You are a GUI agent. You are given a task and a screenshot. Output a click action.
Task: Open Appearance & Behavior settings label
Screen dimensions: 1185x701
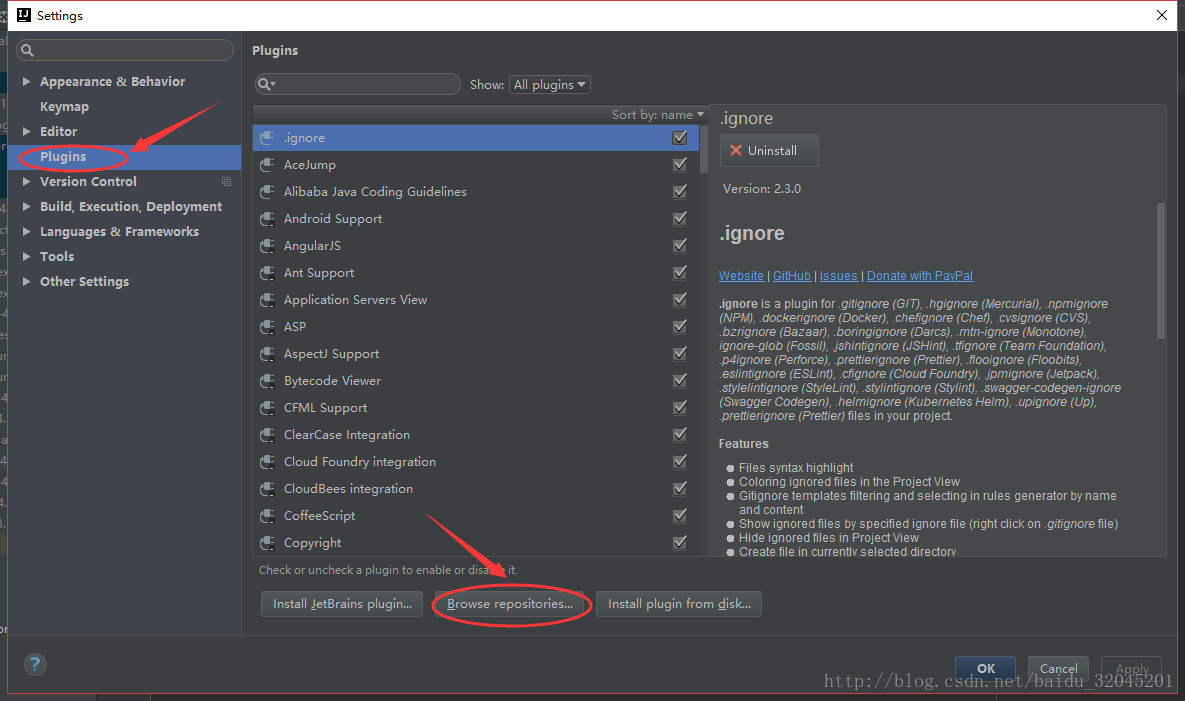pyautogui.click(x=113, y=82)
